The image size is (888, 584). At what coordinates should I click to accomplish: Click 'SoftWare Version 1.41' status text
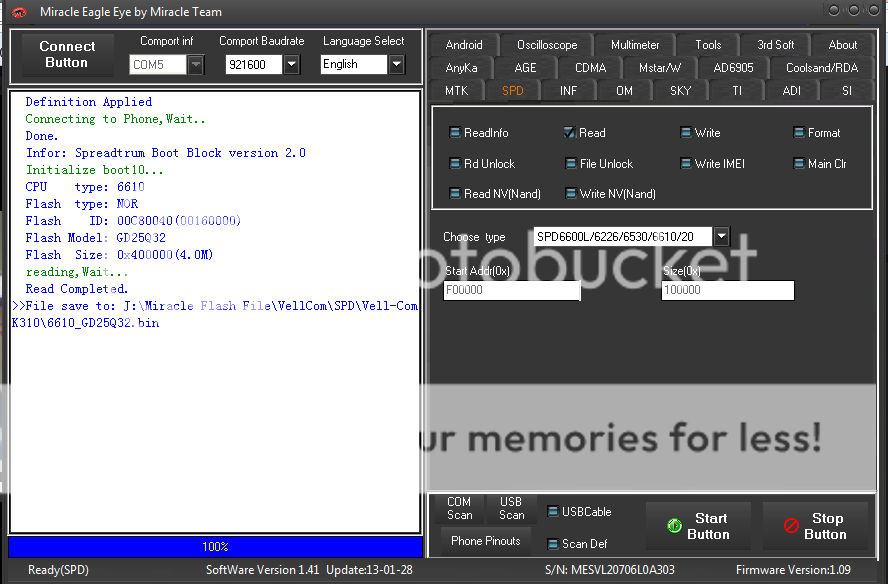point(262,570)
